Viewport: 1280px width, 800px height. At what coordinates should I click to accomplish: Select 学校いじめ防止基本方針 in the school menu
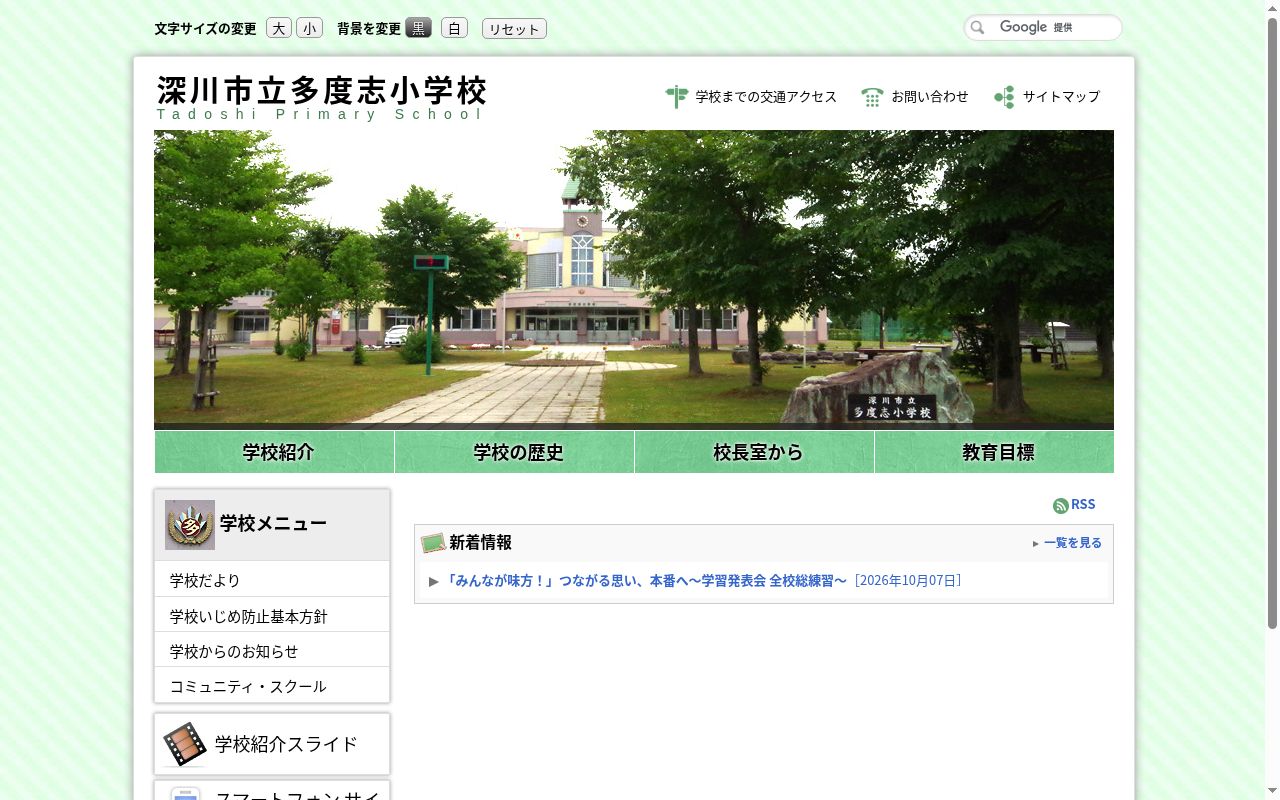pyautogui.click(x=272, y=616)
